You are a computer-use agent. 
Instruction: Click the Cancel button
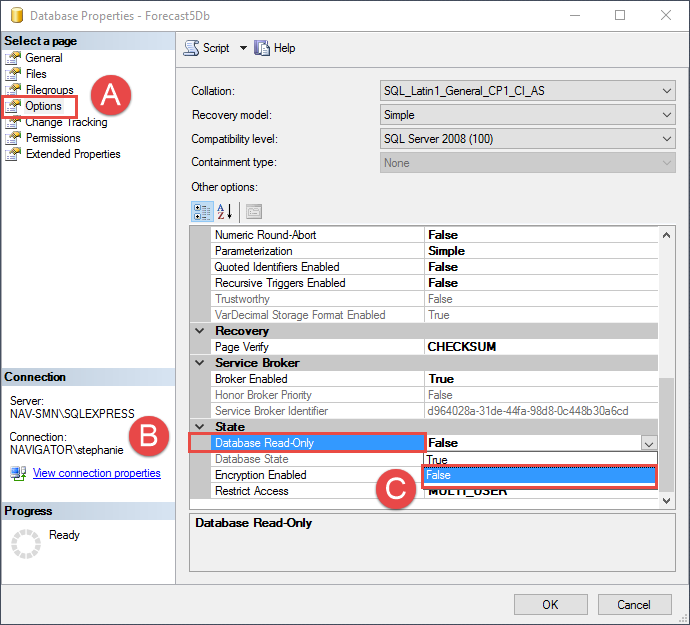tap(633, 604)
